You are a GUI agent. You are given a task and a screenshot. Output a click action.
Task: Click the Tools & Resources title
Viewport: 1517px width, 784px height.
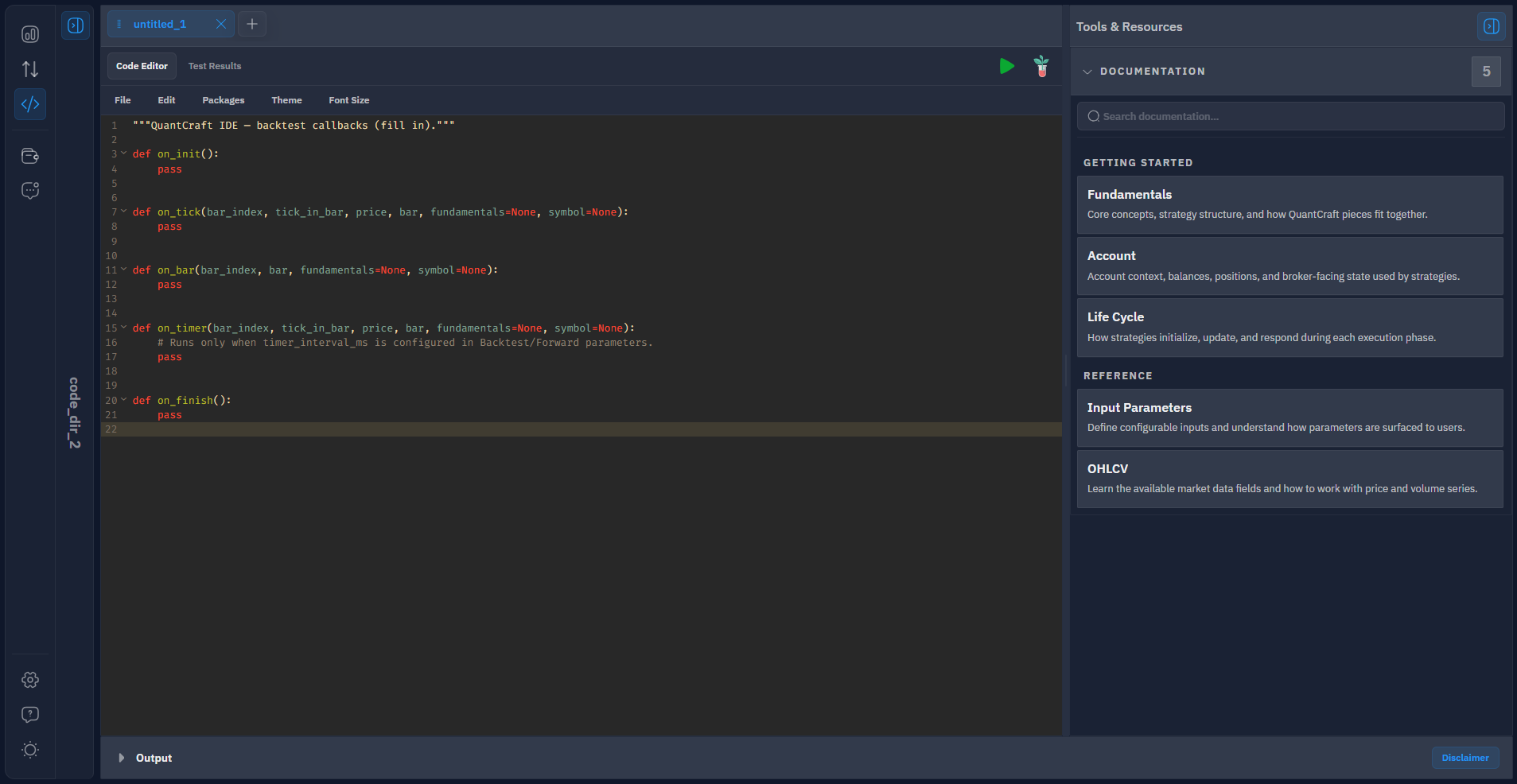pos(1129,26)
